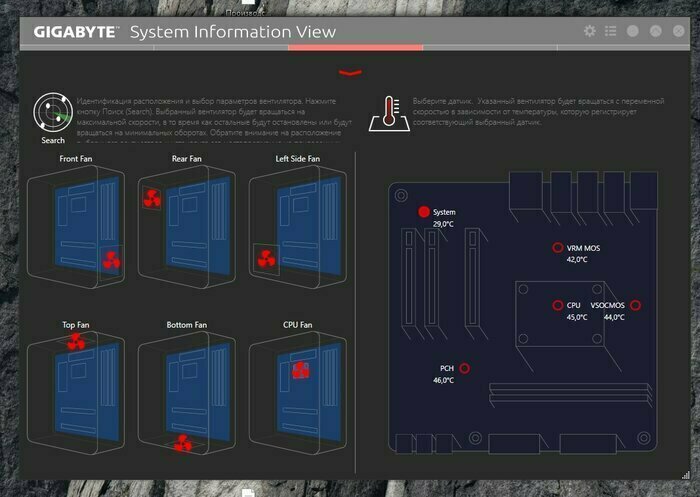The image size is (700, 497).
Task: Open settings gear in title bar
Action: tap(590, 31)
